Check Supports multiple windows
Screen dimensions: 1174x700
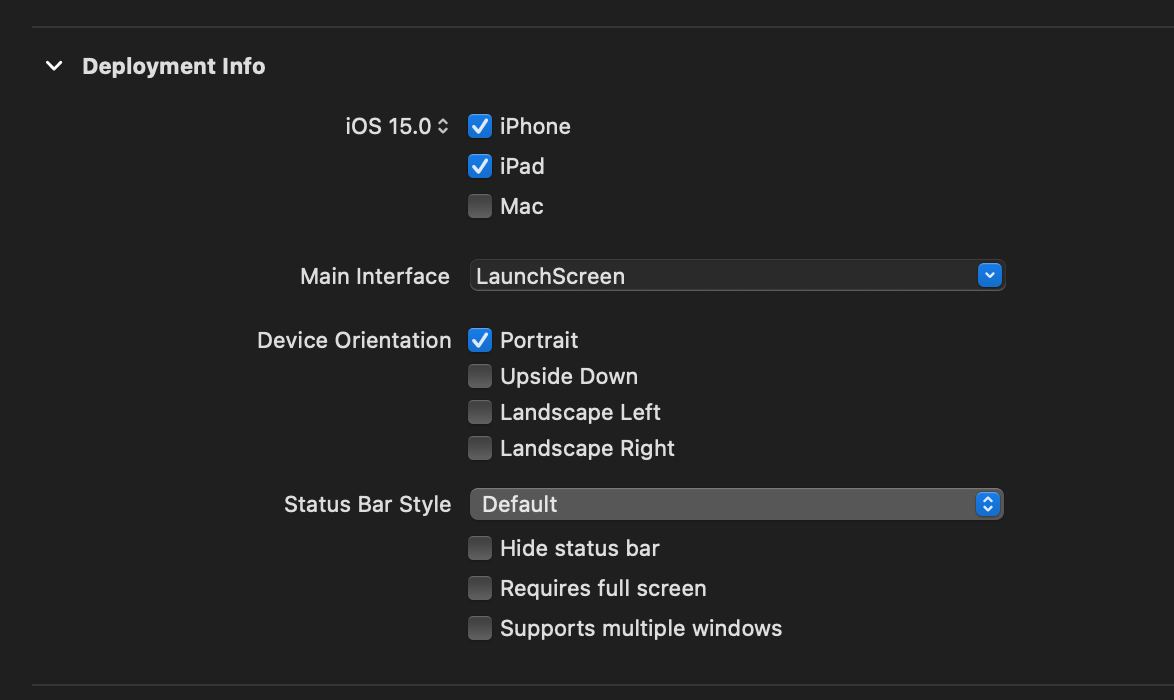coord(480,628)
